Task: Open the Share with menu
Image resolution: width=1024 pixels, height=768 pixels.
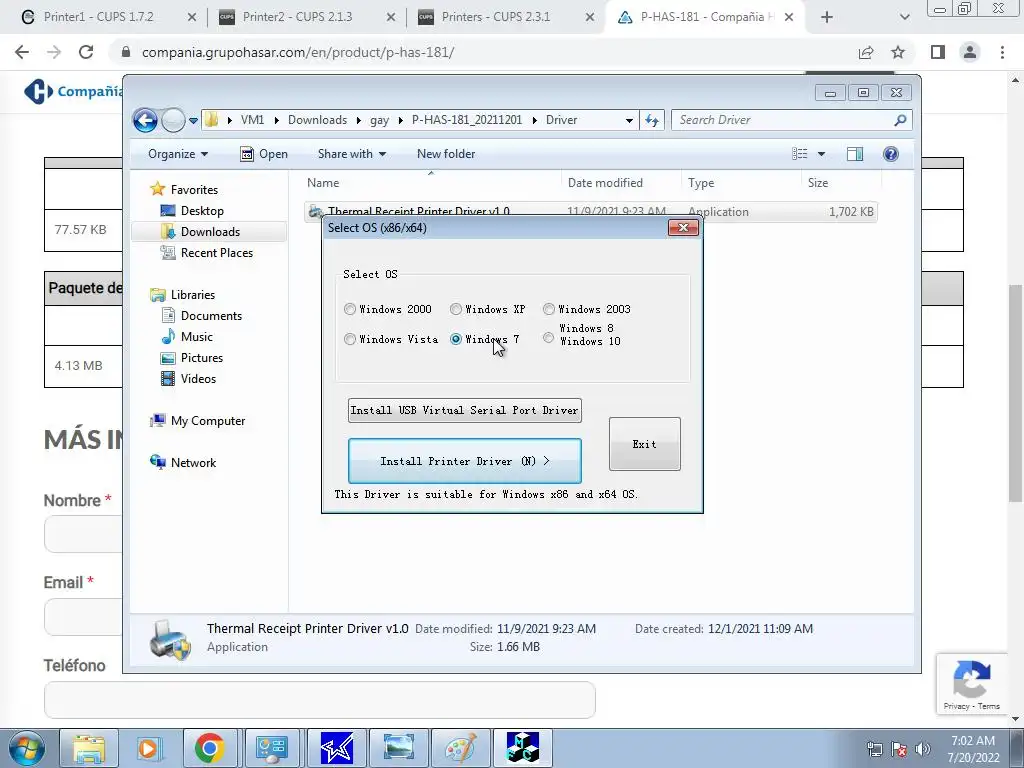Action: (351, 154)
